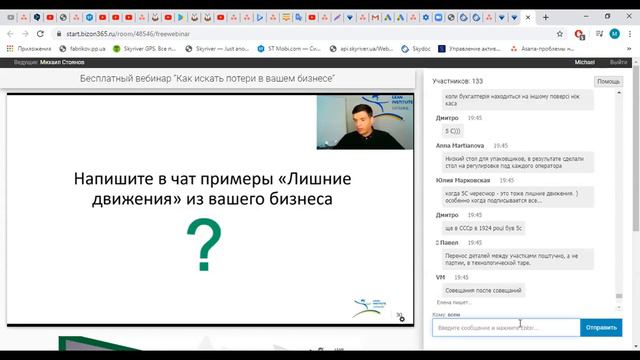Click the Павел chat sender name
The width and height of the screenshot is (640, 360).
tap(449, 242)
